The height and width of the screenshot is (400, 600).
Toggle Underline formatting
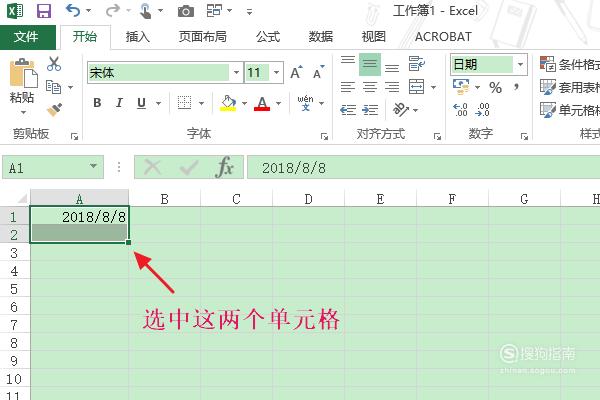[141, 103]
